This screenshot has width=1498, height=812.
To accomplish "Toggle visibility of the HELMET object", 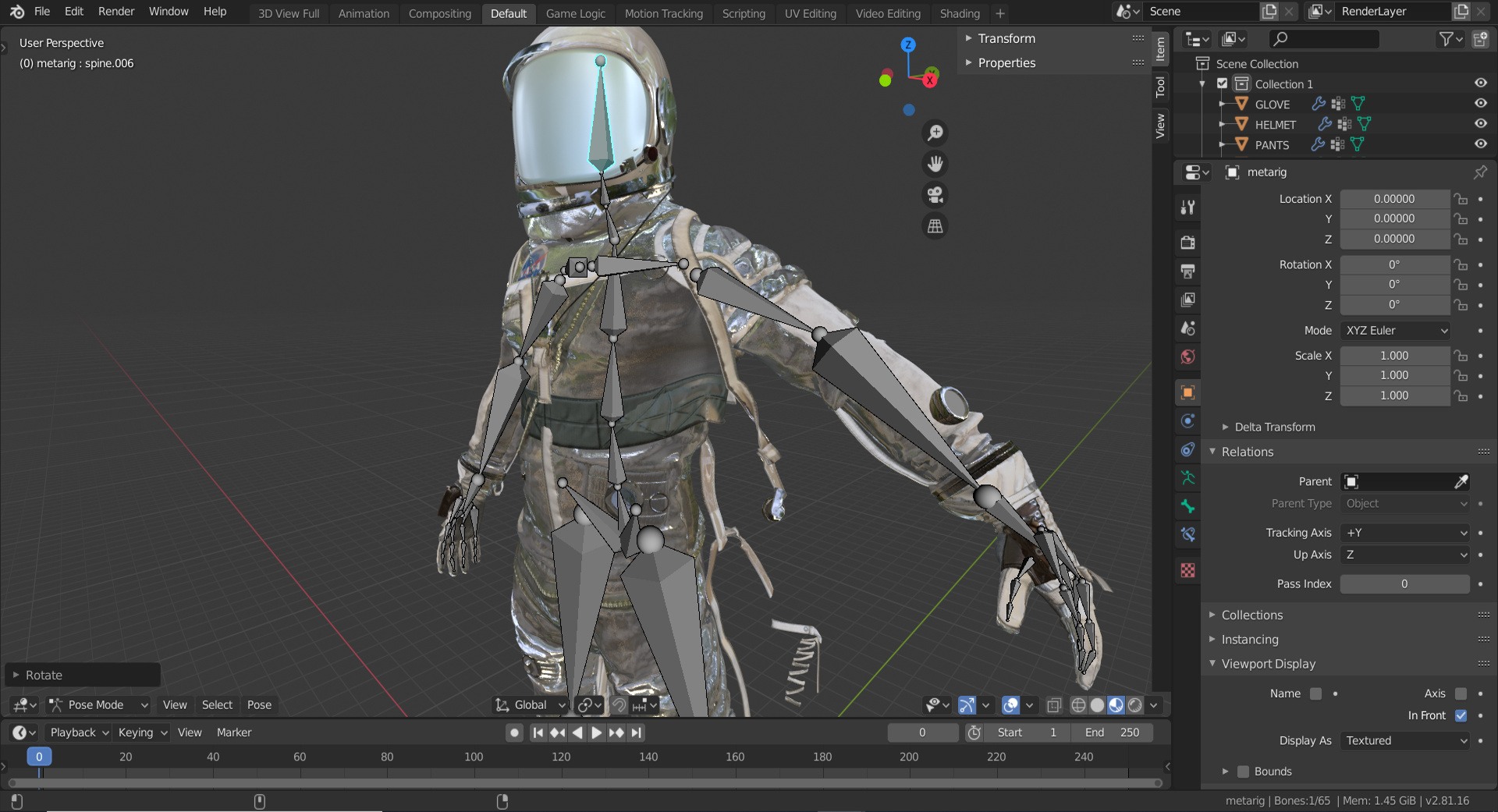I will click(1480, 124).
